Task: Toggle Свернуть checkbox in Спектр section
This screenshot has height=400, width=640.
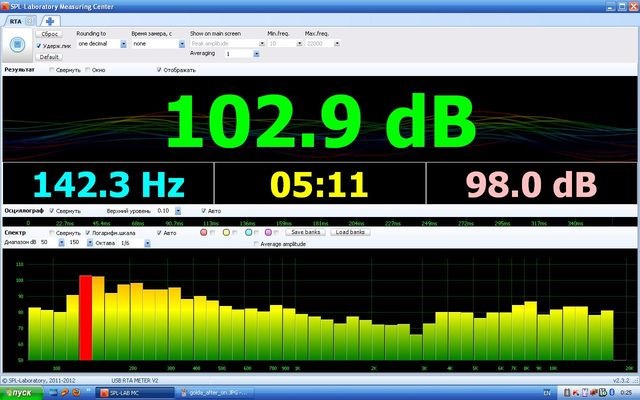Action: (x=52, y=233)
